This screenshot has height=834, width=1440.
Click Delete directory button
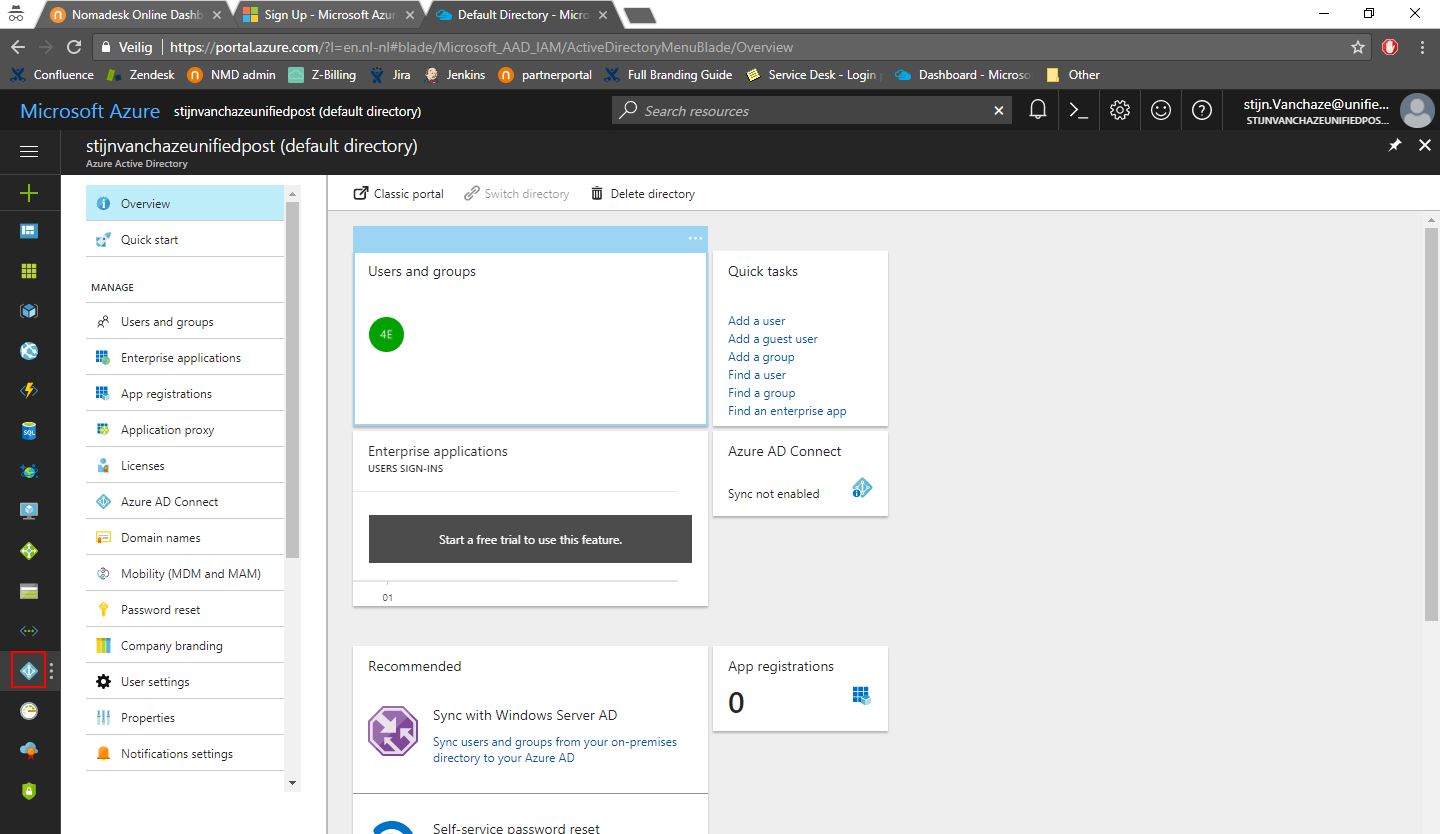pos(643,193)
